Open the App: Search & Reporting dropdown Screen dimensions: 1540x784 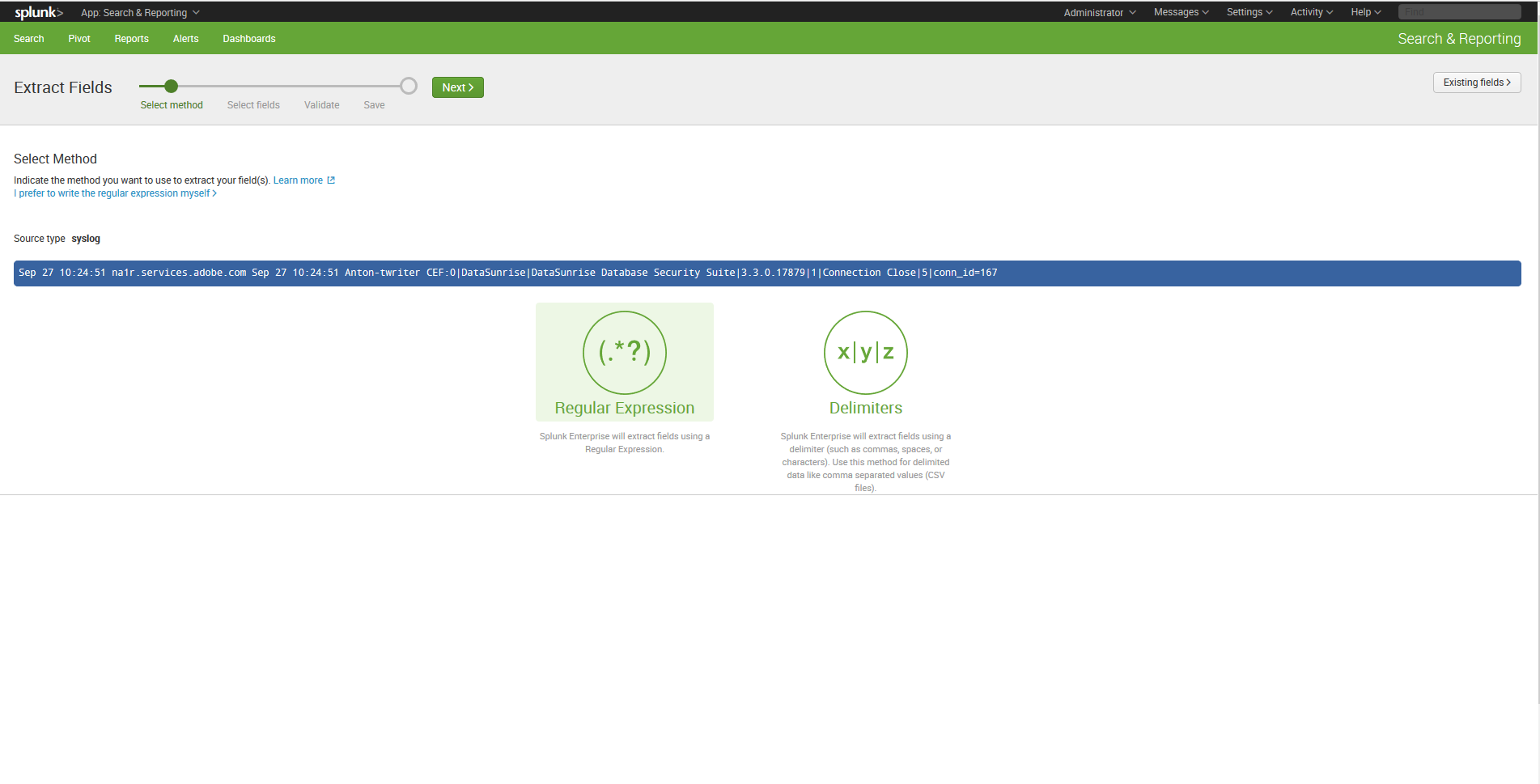(140, 12)
